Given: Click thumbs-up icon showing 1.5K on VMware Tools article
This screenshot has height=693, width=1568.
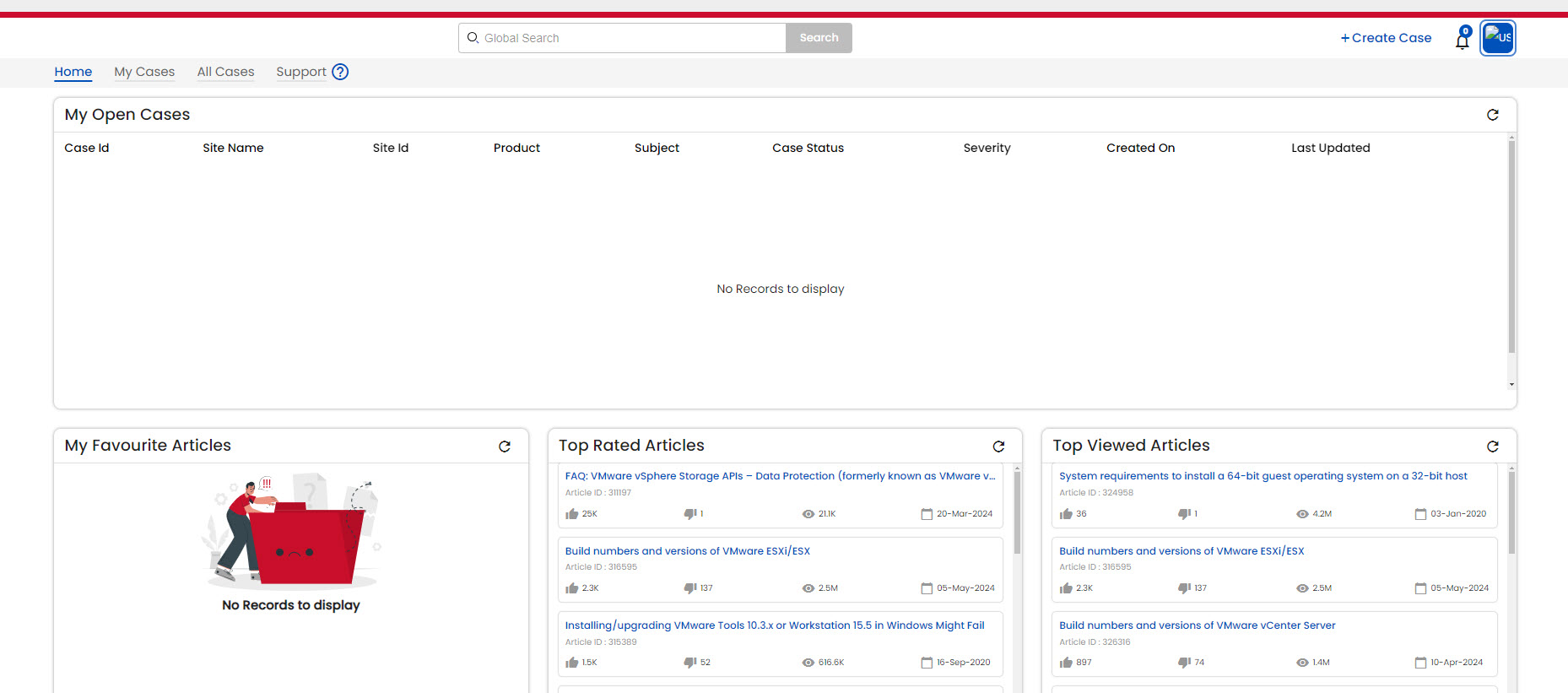Looking at the screenshot, I should click(x=572, y=663).
